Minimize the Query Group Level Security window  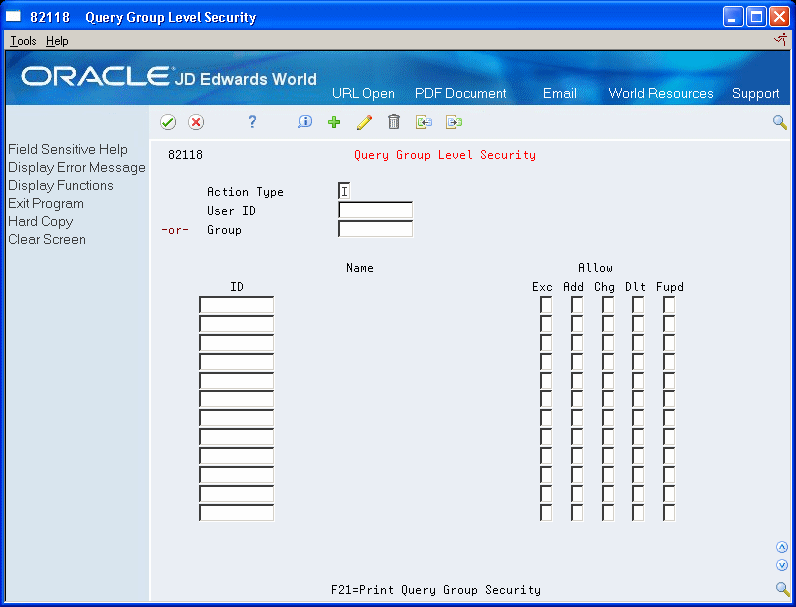pyautogui.click(x=733, y=17)
